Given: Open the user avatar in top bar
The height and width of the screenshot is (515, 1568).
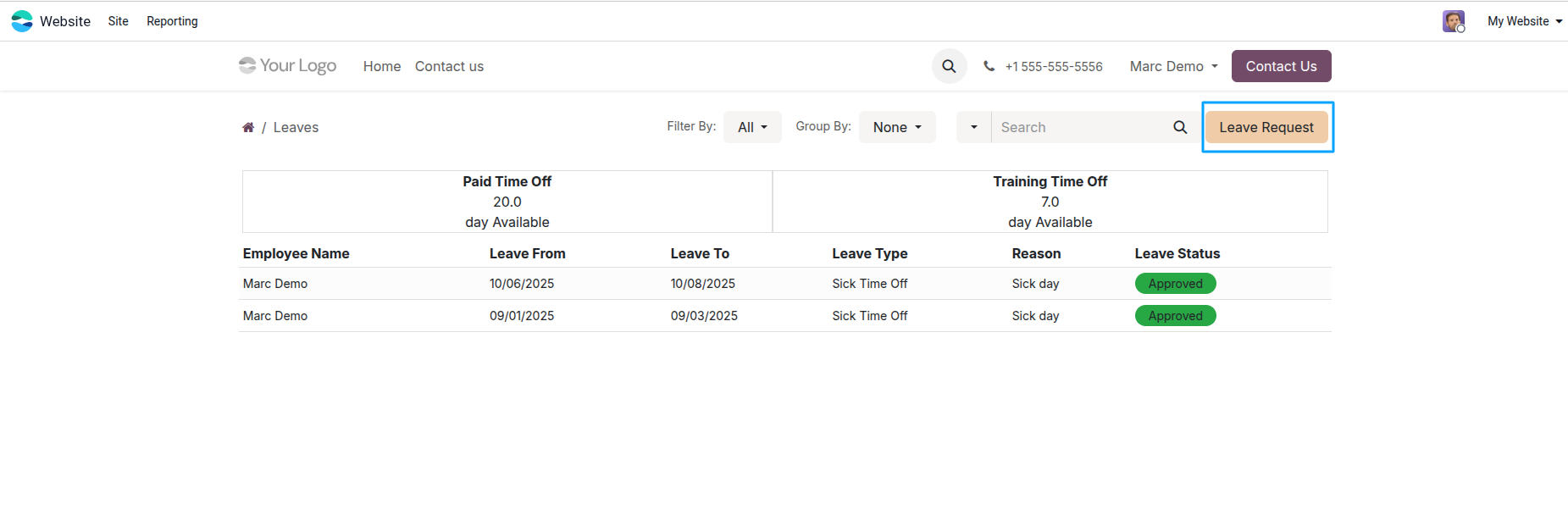Looking at the screenshot, I should (1454, 21).
